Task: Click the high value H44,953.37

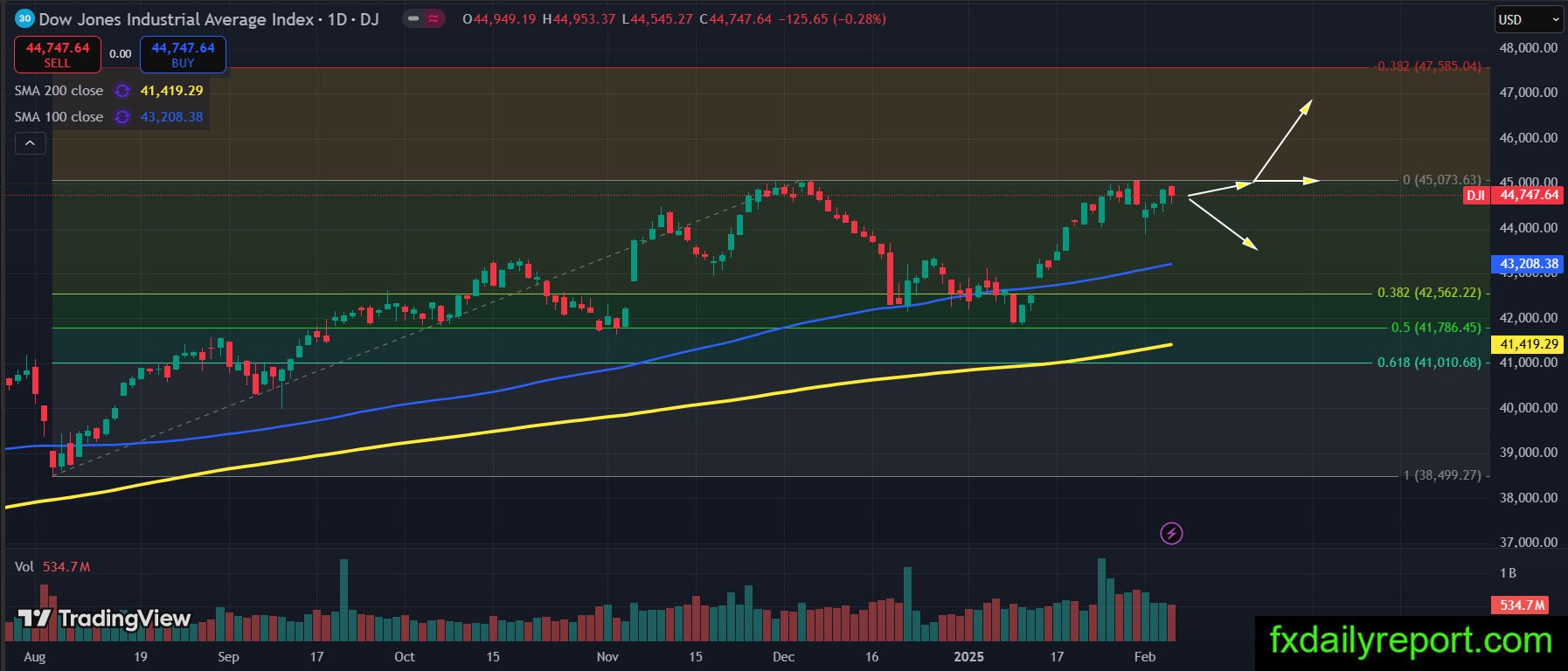Action: [579, 19]
